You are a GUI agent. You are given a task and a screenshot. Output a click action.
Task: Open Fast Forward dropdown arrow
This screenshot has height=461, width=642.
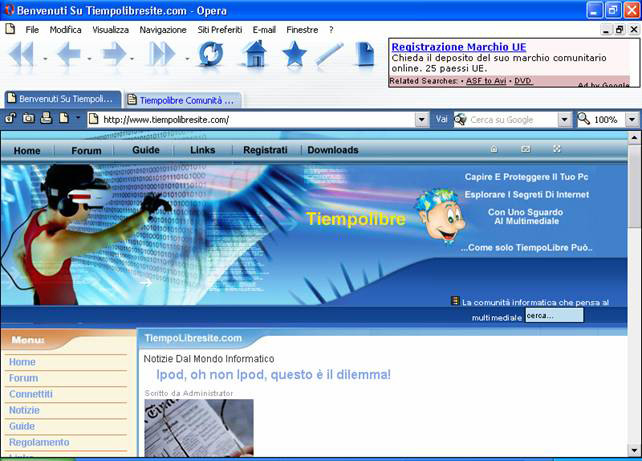point(187,59)
